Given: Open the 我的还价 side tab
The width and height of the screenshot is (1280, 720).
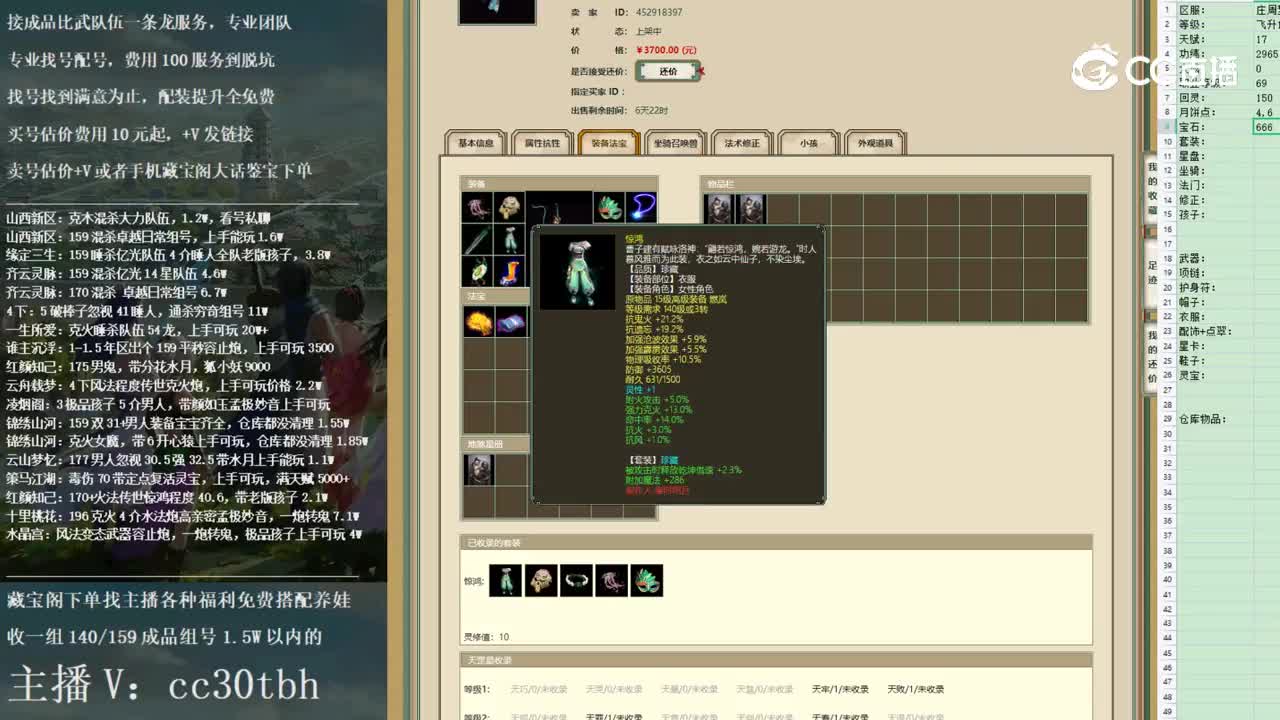Looking at the screenshot, I should (1151, 356).
